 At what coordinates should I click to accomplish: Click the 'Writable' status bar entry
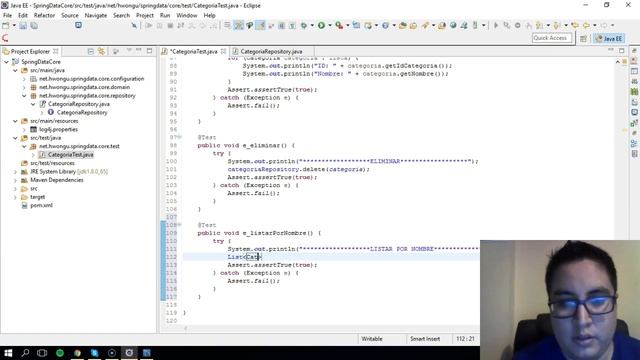[372, 339]
